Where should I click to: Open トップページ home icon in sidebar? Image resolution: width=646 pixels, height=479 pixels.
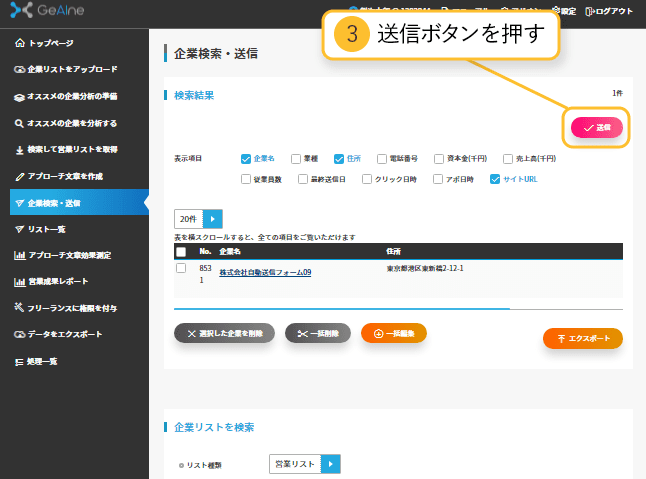coord(19,43)
